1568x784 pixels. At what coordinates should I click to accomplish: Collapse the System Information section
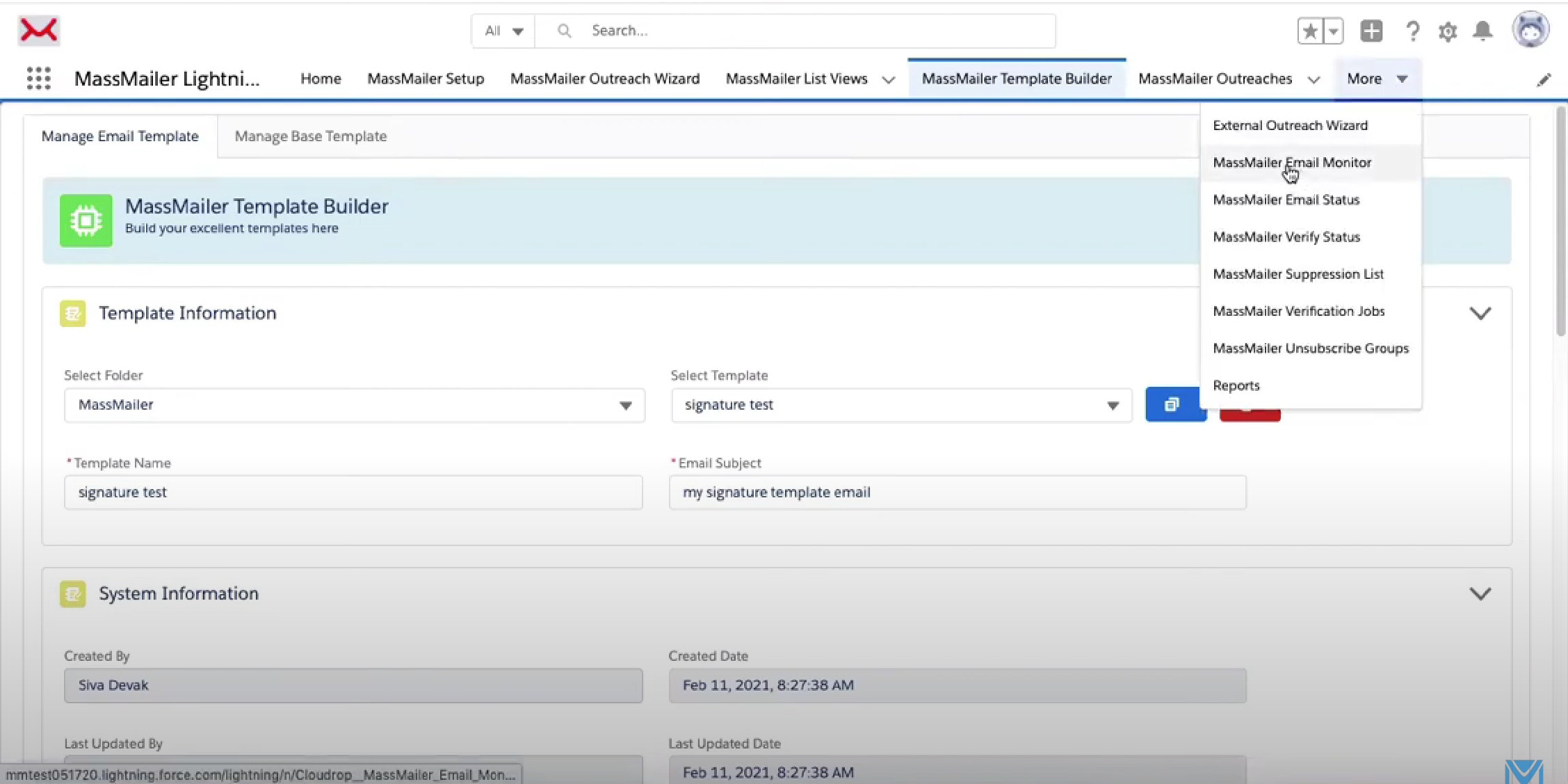tap(1480, 594)
